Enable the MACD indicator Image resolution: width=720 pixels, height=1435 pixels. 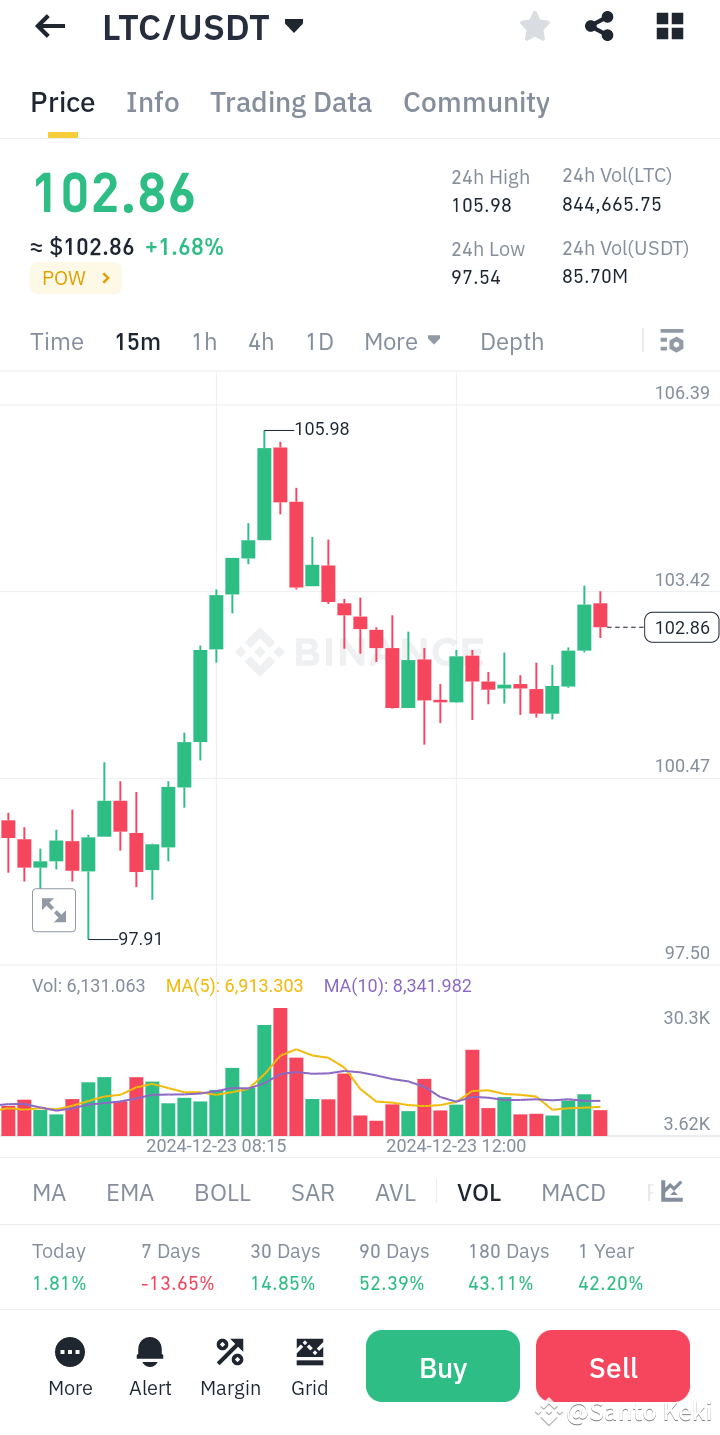pyautogui.click(x=573, y=1192)
